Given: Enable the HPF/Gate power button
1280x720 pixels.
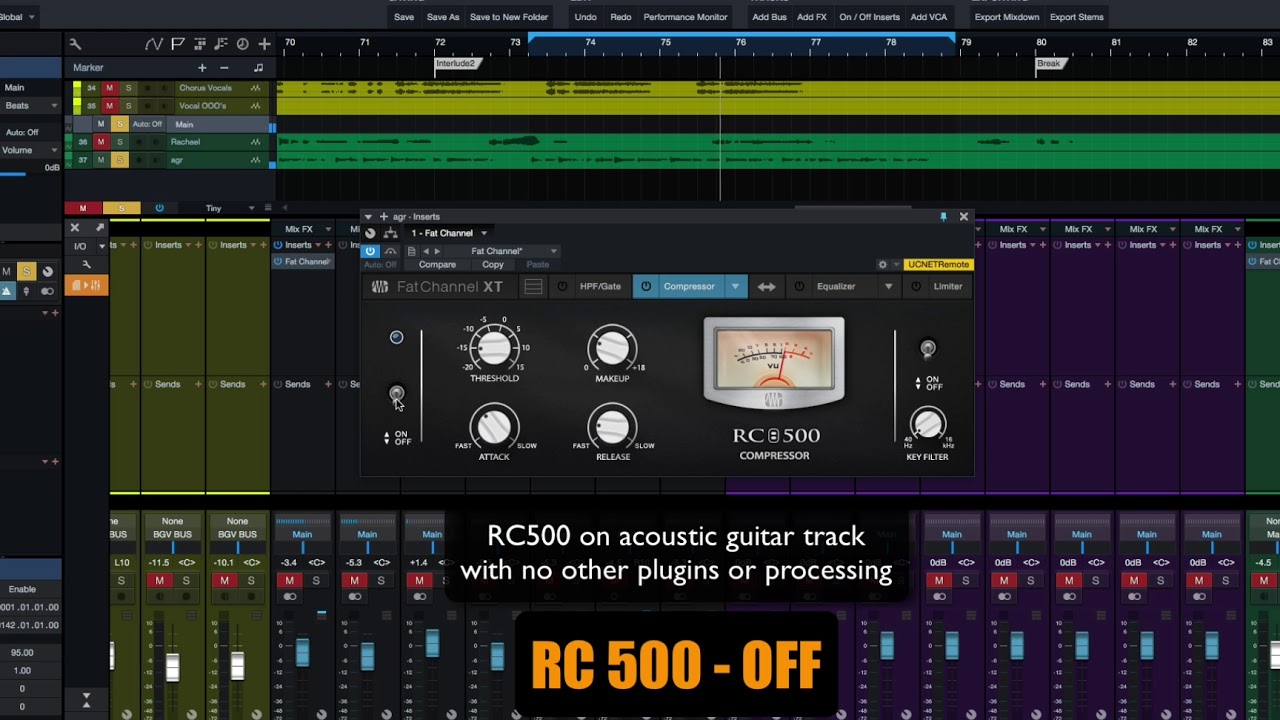Looking at the screenshot, I should tap(562, 287).
